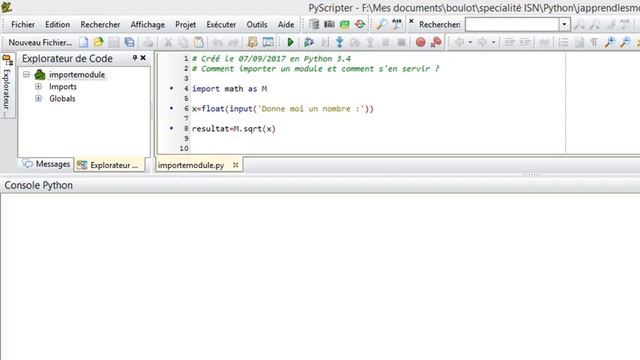Toggle breakpoint with the red circle icon

coord(420,42)
